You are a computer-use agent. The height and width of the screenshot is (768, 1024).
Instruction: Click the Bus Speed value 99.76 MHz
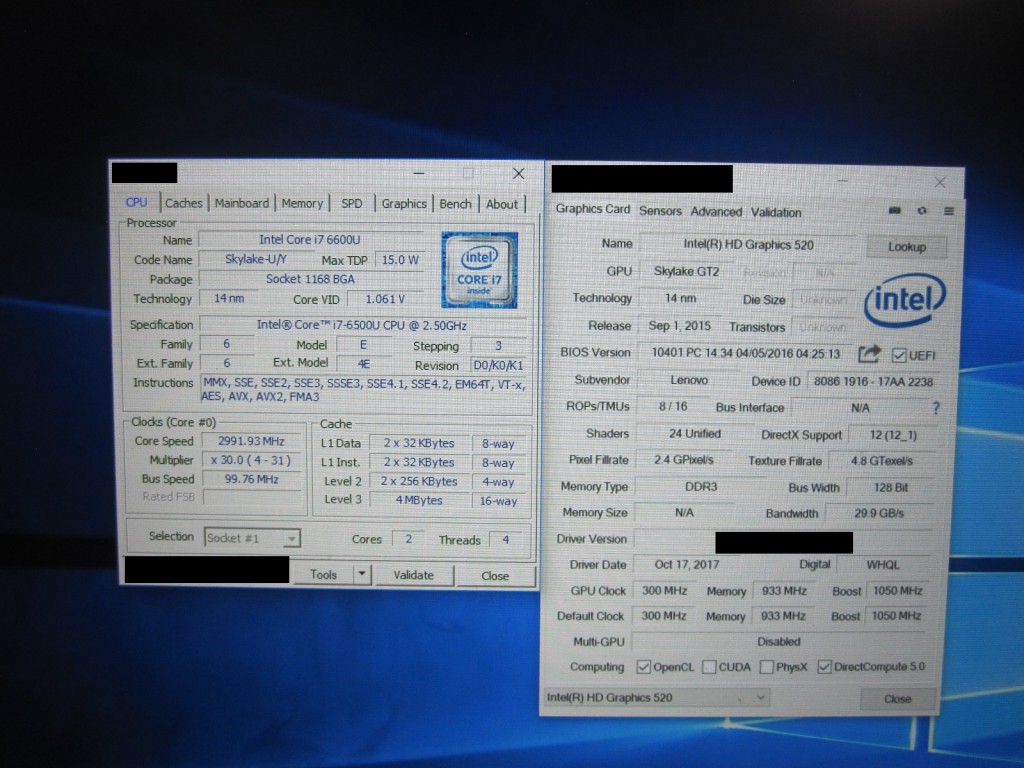coord(251,479)
